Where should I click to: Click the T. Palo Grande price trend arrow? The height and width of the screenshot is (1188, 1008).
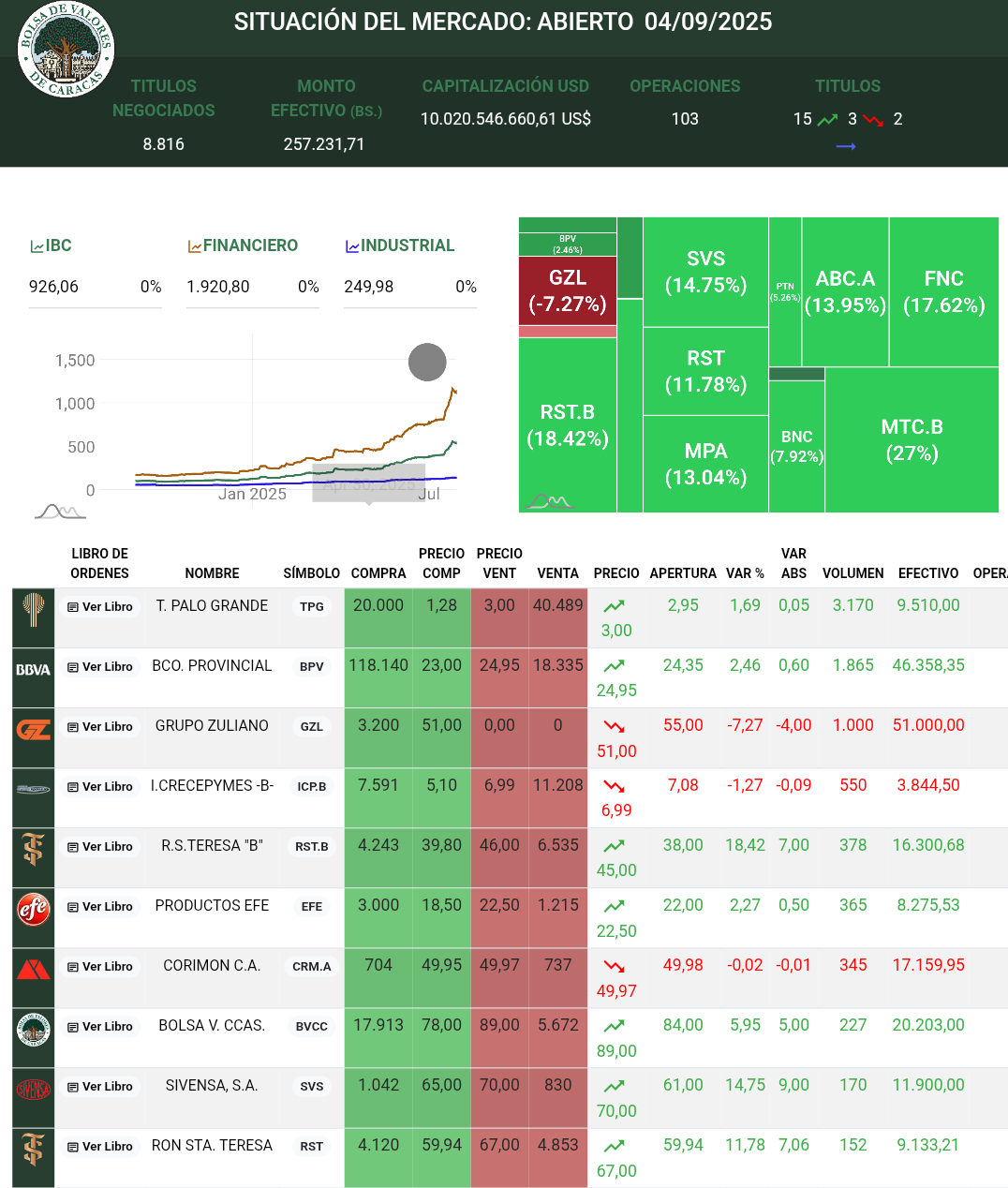[x=615, y=607]
